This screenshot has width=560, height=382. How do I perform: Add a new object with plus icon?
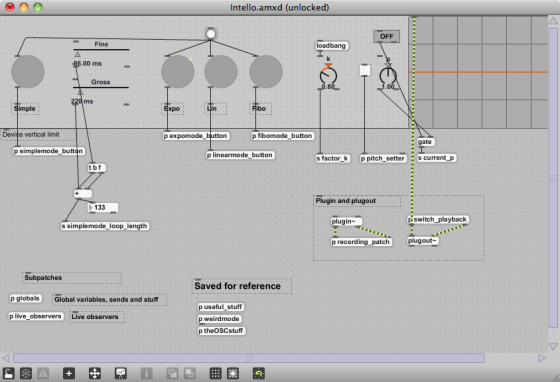pos(69,373)
